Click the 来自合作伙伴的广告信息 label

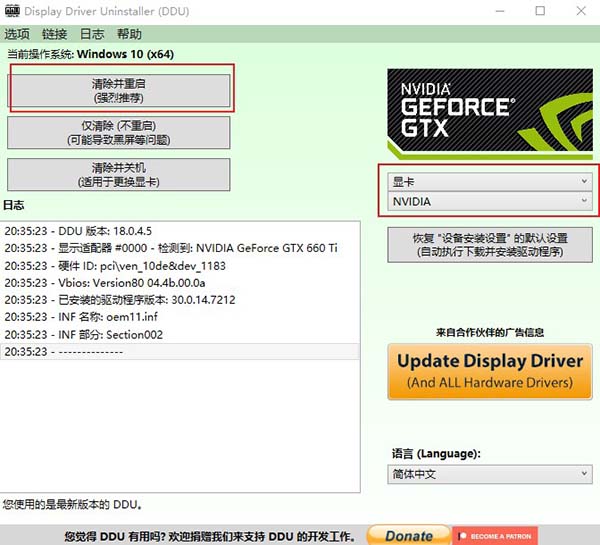[x=490, y=332]
